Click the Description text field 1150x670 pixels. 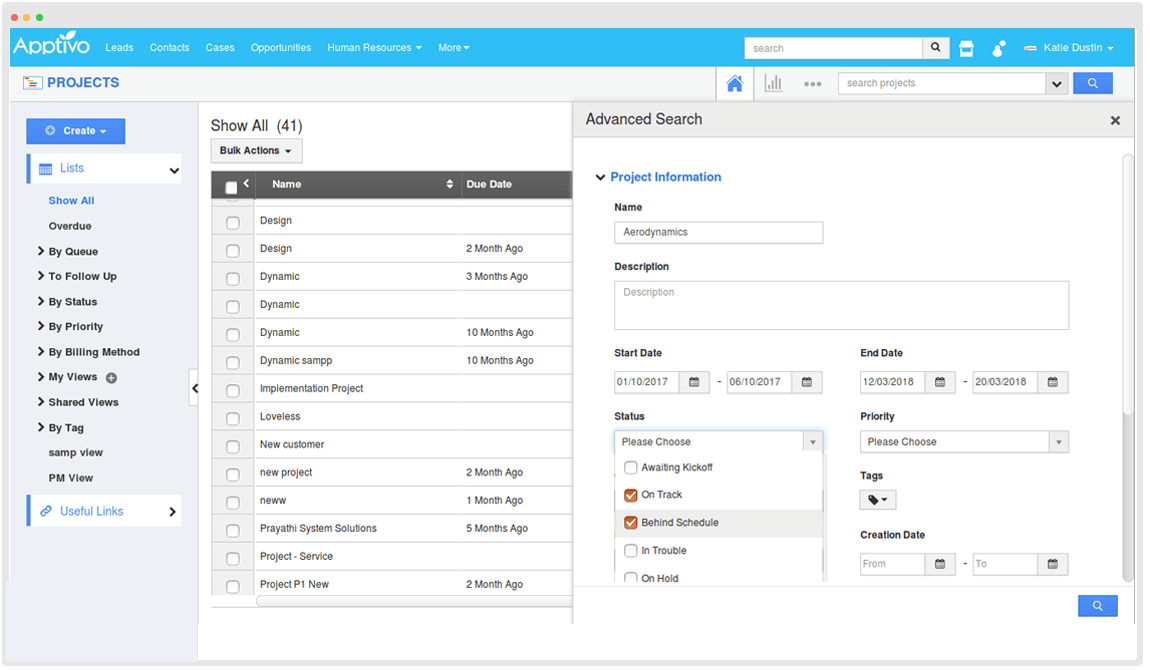click(x=841, y=305)
